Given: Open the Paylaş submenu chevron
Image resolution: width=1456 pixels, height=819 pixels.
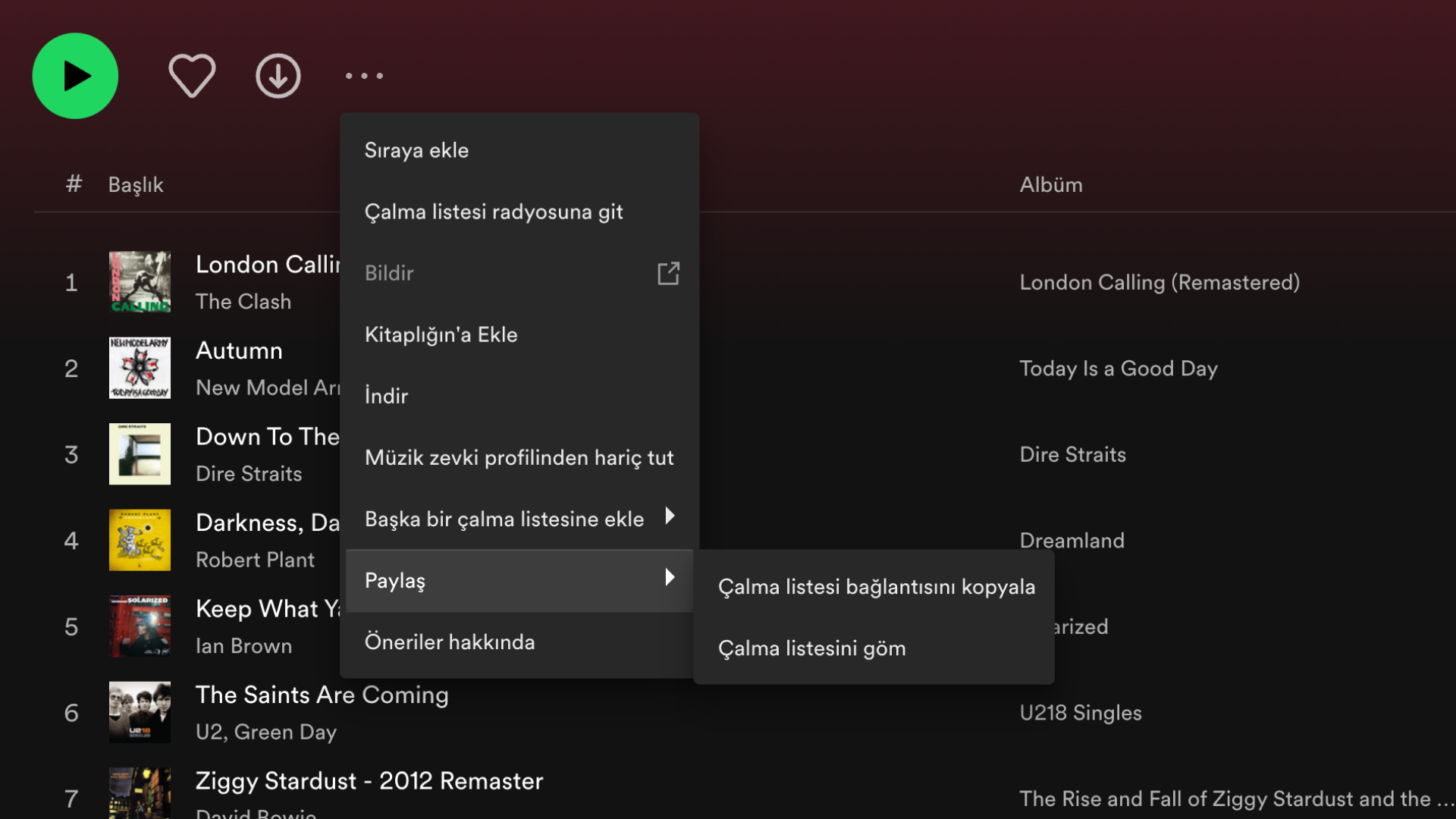Looking at the screenshot, I should point(670,577).
